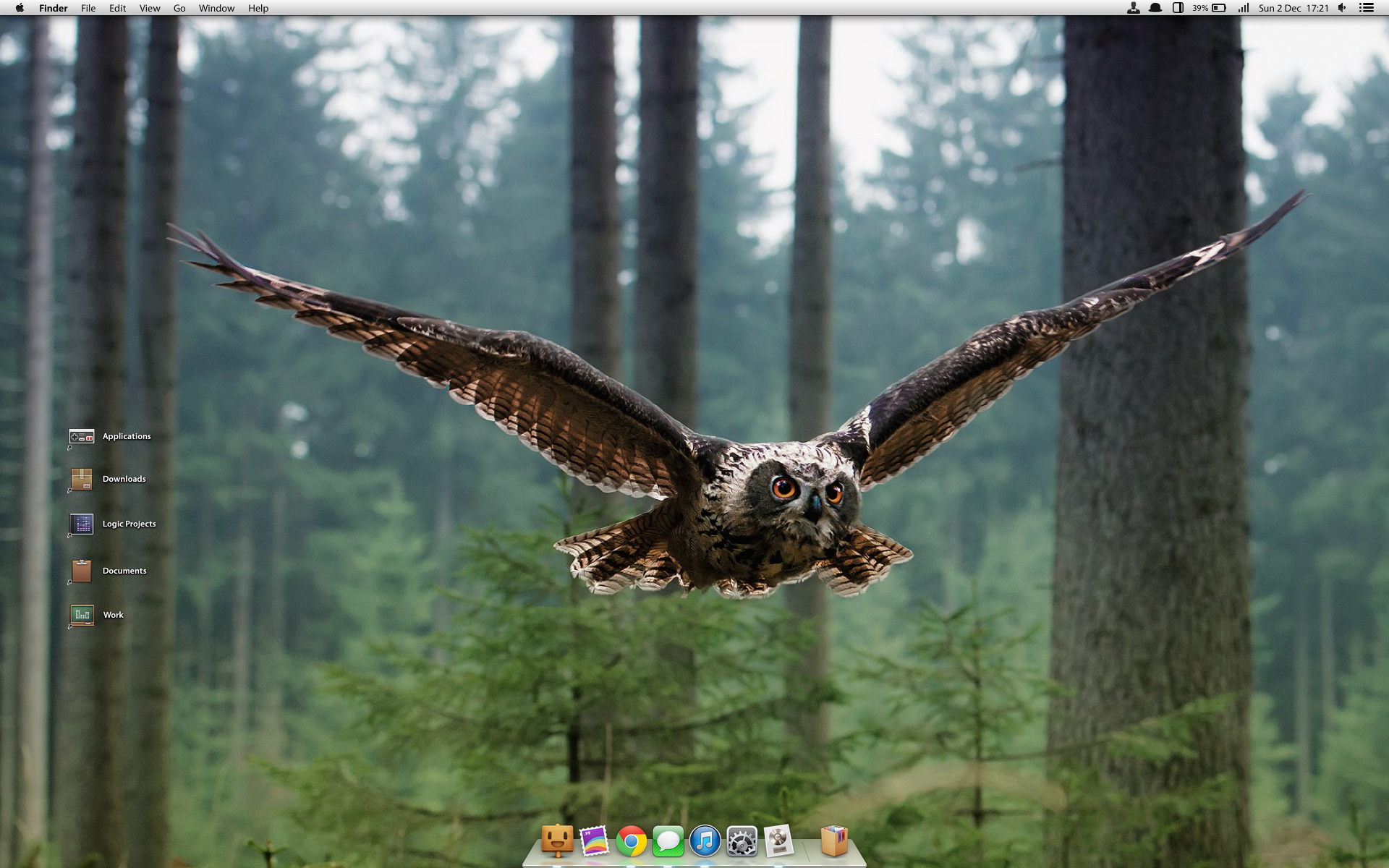Open iTunes from the dock
The height and width of the screenshot is (868, 1389).
point(705,841)
